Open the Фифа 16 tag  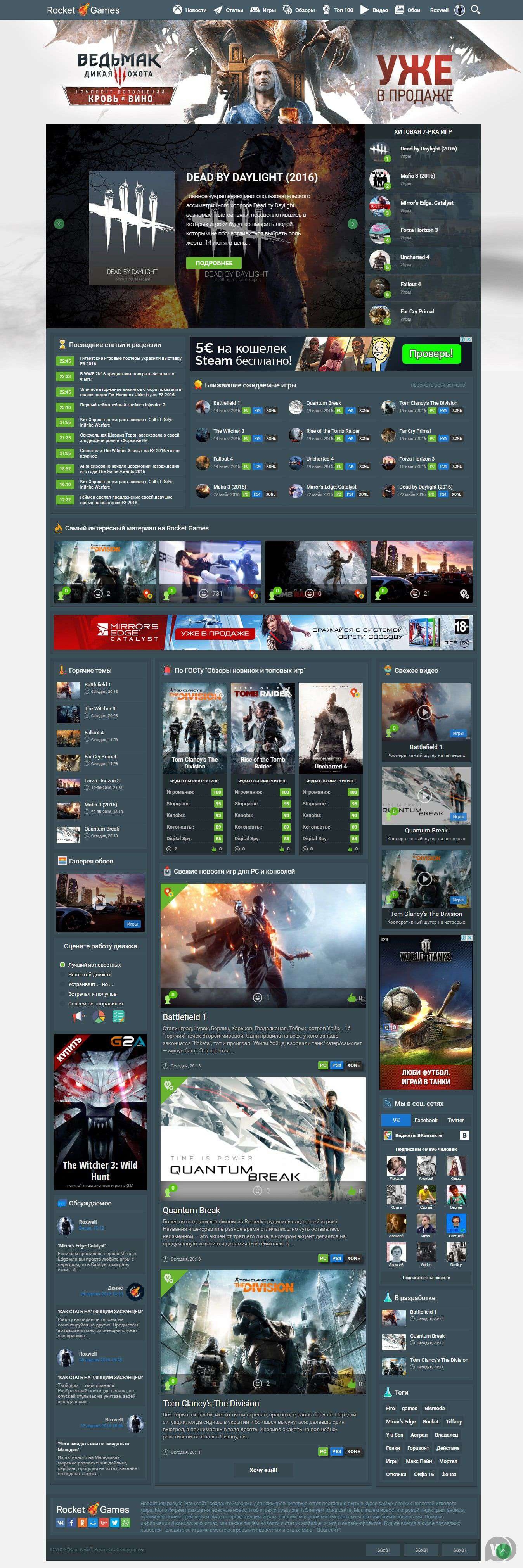coord(424,1474)
